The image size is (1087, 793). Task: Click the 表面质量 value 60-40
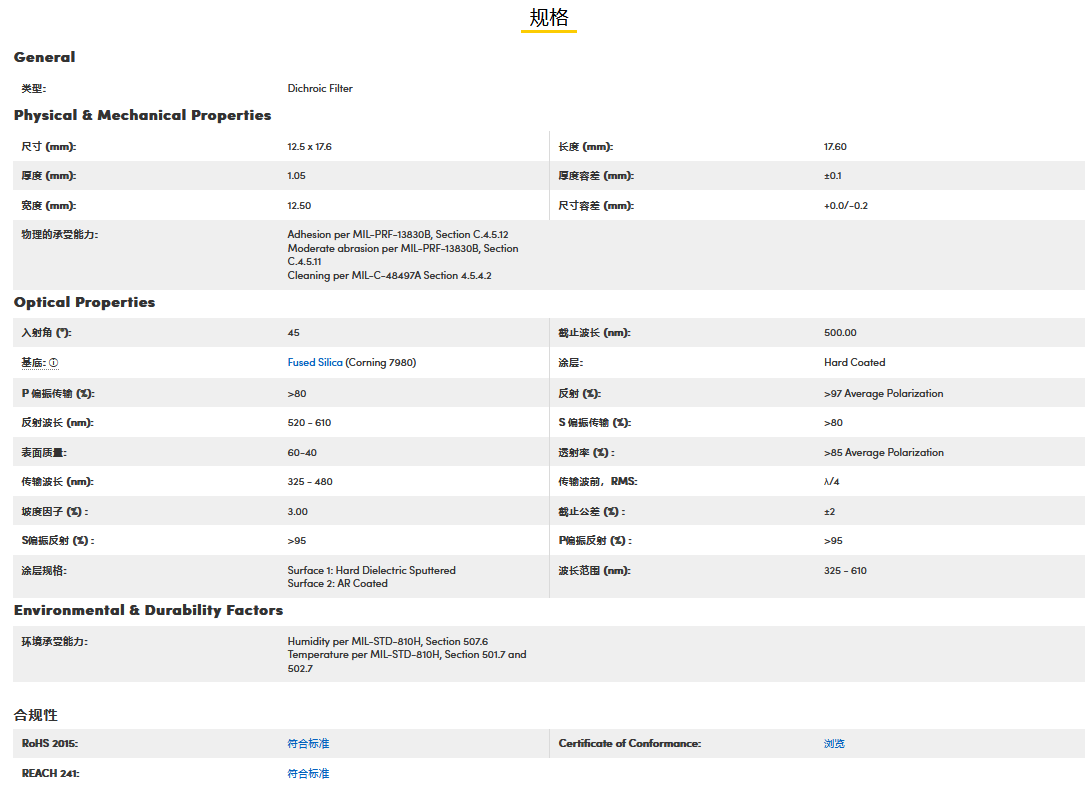(302, 453)
